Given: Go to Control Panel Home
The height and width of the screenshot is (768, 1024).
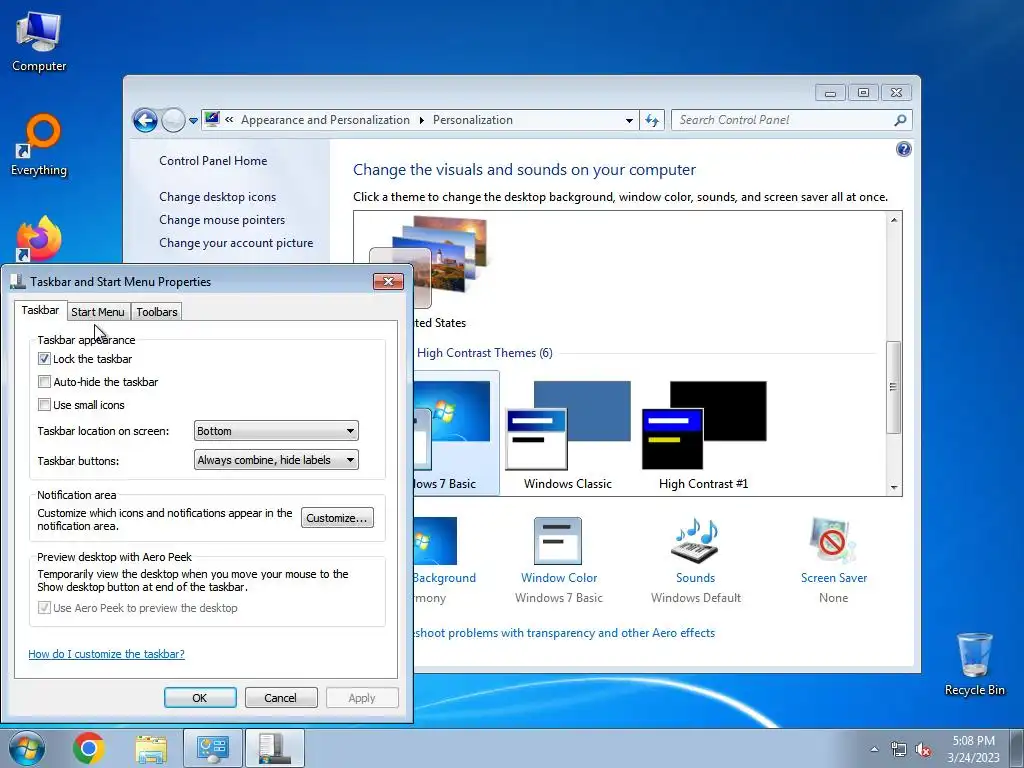Looking at the screenshot, I should 213,161.
